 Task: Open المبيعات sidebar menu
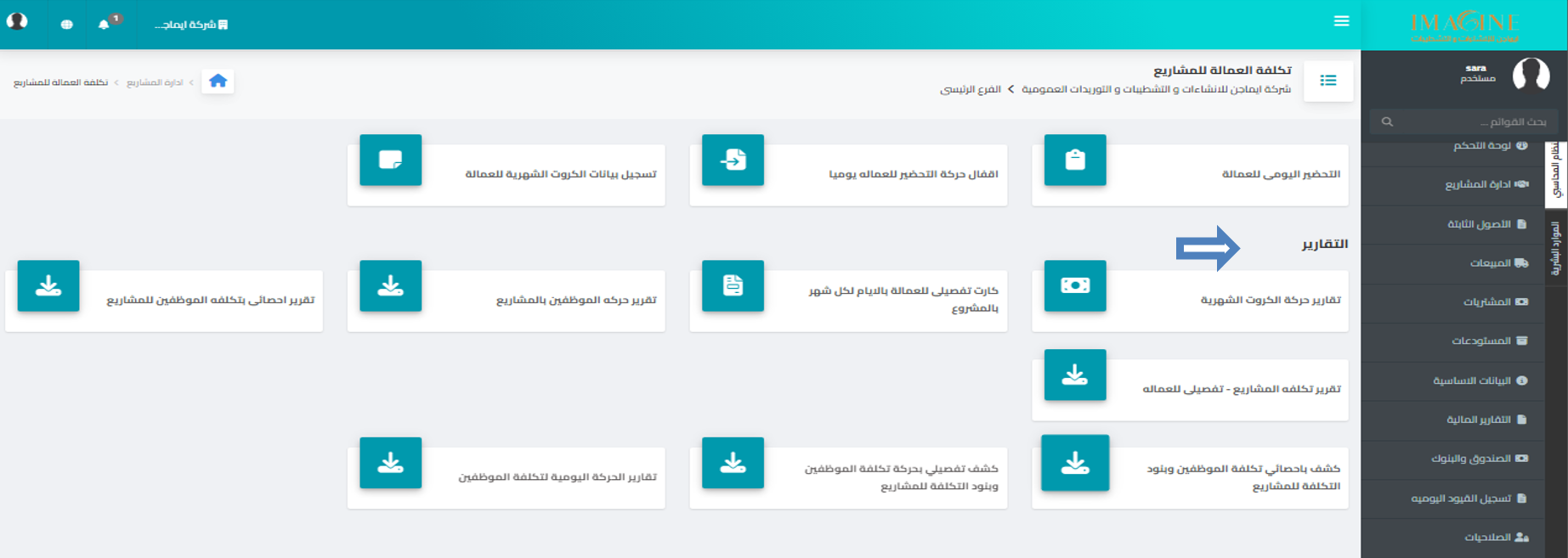[x=1452, y=263]
